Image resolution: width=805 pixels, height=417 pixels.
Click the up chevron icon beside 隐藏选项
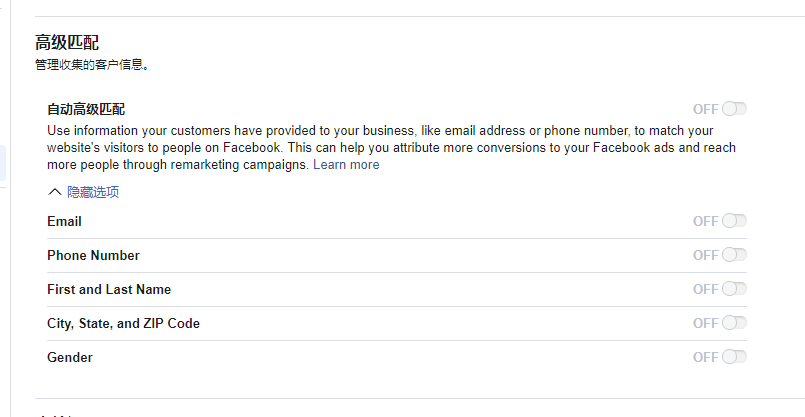point(54,192)
